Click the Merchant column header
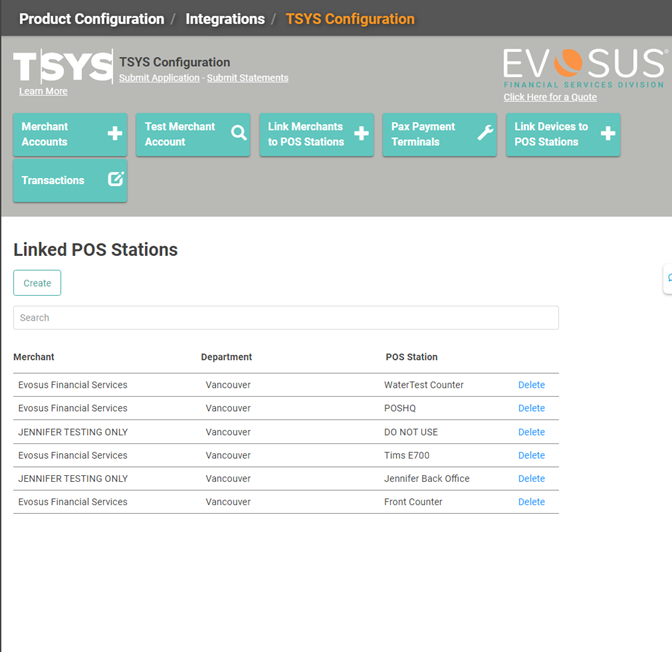The height and width of the screenshot is (652, 672). point(34,357)
